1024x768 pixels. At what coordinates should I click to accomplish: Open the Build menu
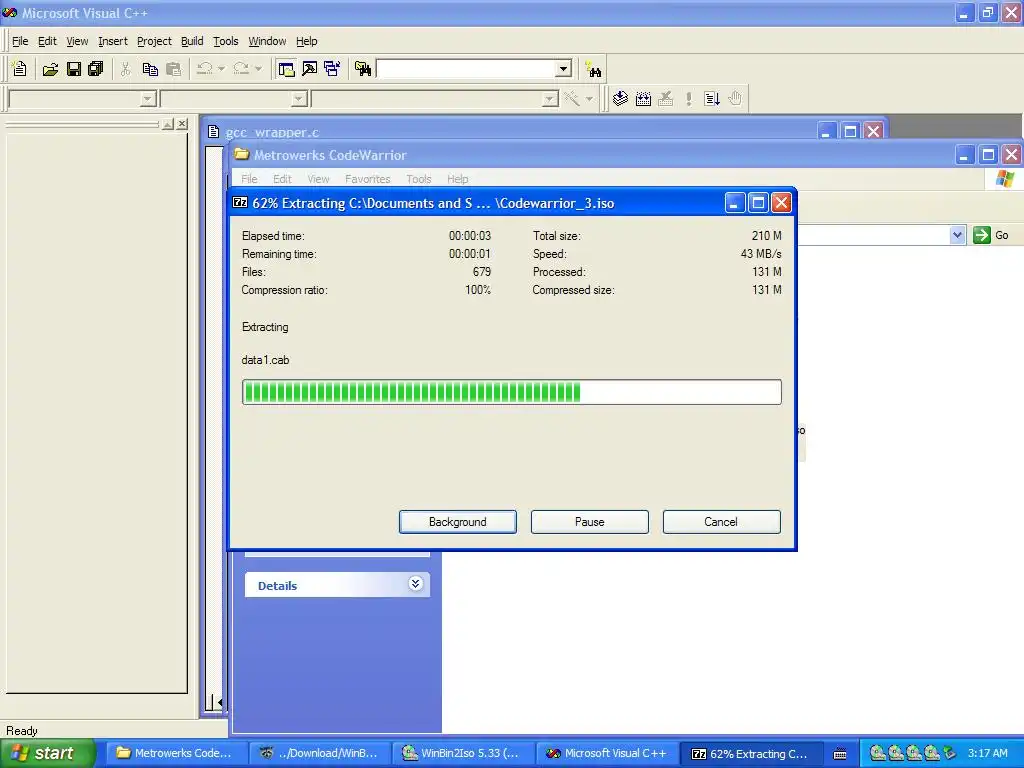pyautogui.click(x=192, y=41)
